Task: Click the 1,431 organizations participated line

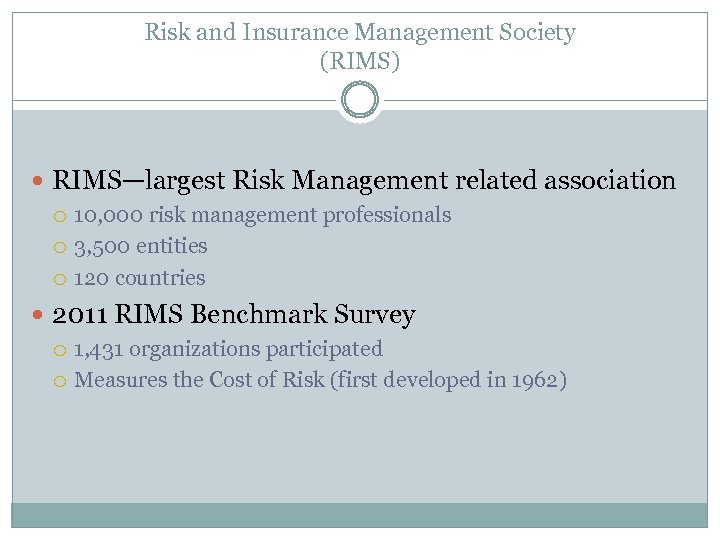Action: (229, 349)
